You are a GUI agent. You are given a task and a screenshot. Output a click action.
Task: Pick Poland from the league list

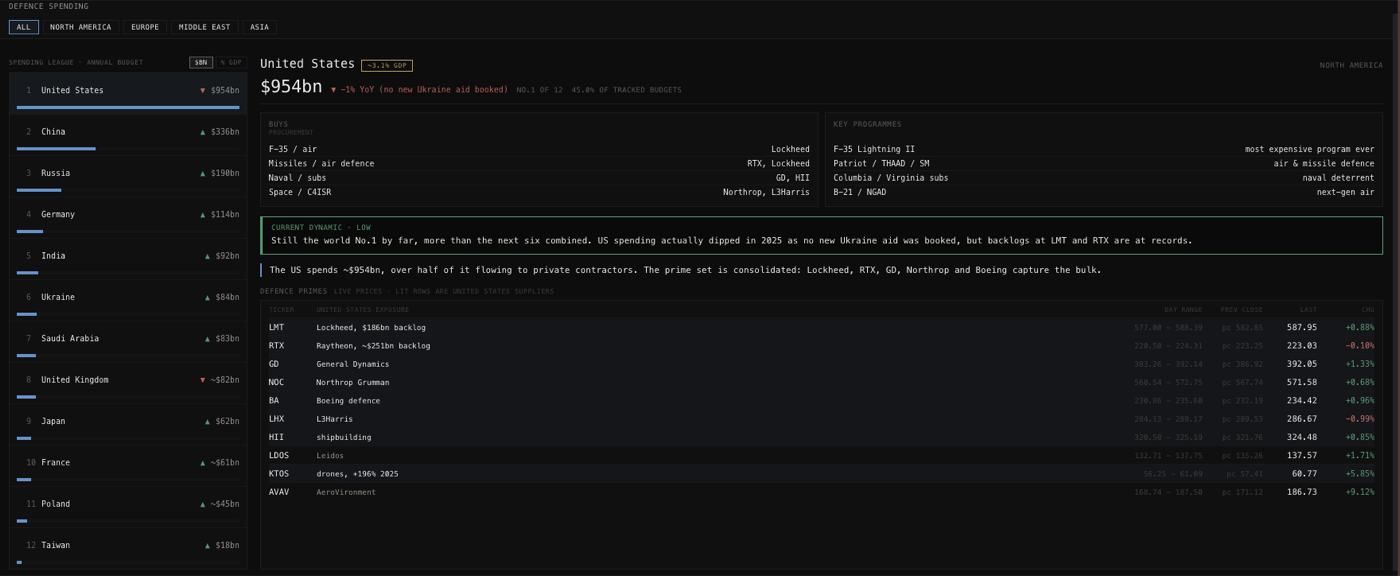pyautogui.click(x=128, y=506)
